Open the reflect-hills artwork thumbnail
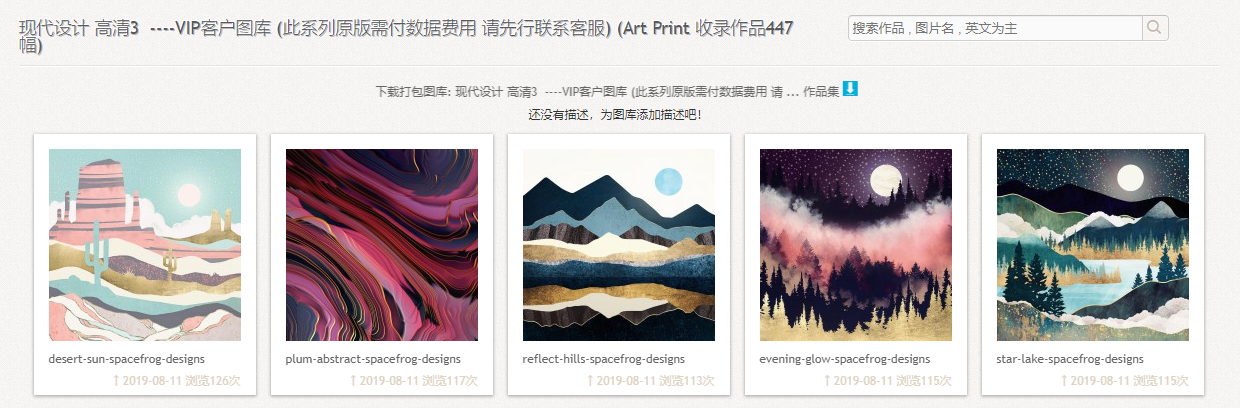Image resolution: width=1240 pixels, height=408 pixels. coord(619,245)
